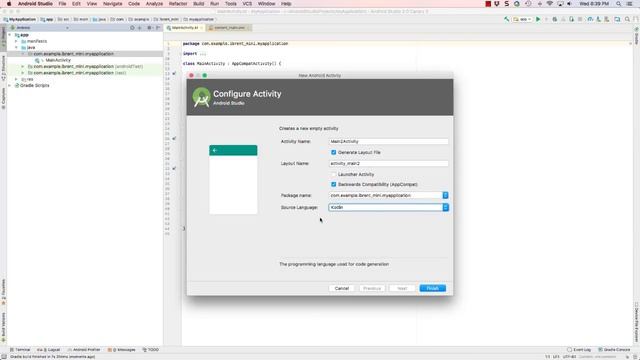The width and height of the screenshot is (640, 360).
Task: Click the Next button
Action: (402, 288)
